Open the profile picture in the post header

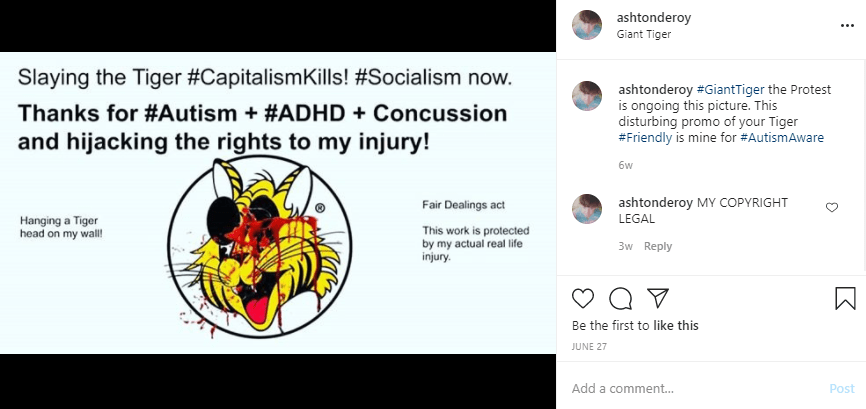pyautogui.click(x=587, y=25)
